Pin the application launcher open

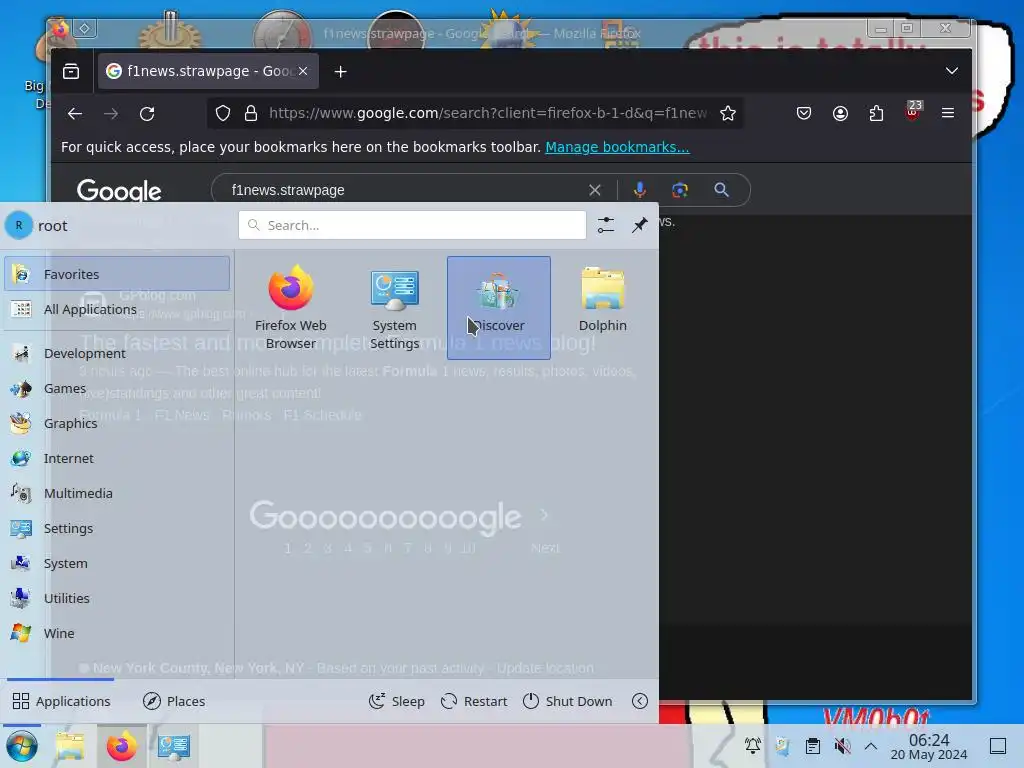click(x=639, y=225)
